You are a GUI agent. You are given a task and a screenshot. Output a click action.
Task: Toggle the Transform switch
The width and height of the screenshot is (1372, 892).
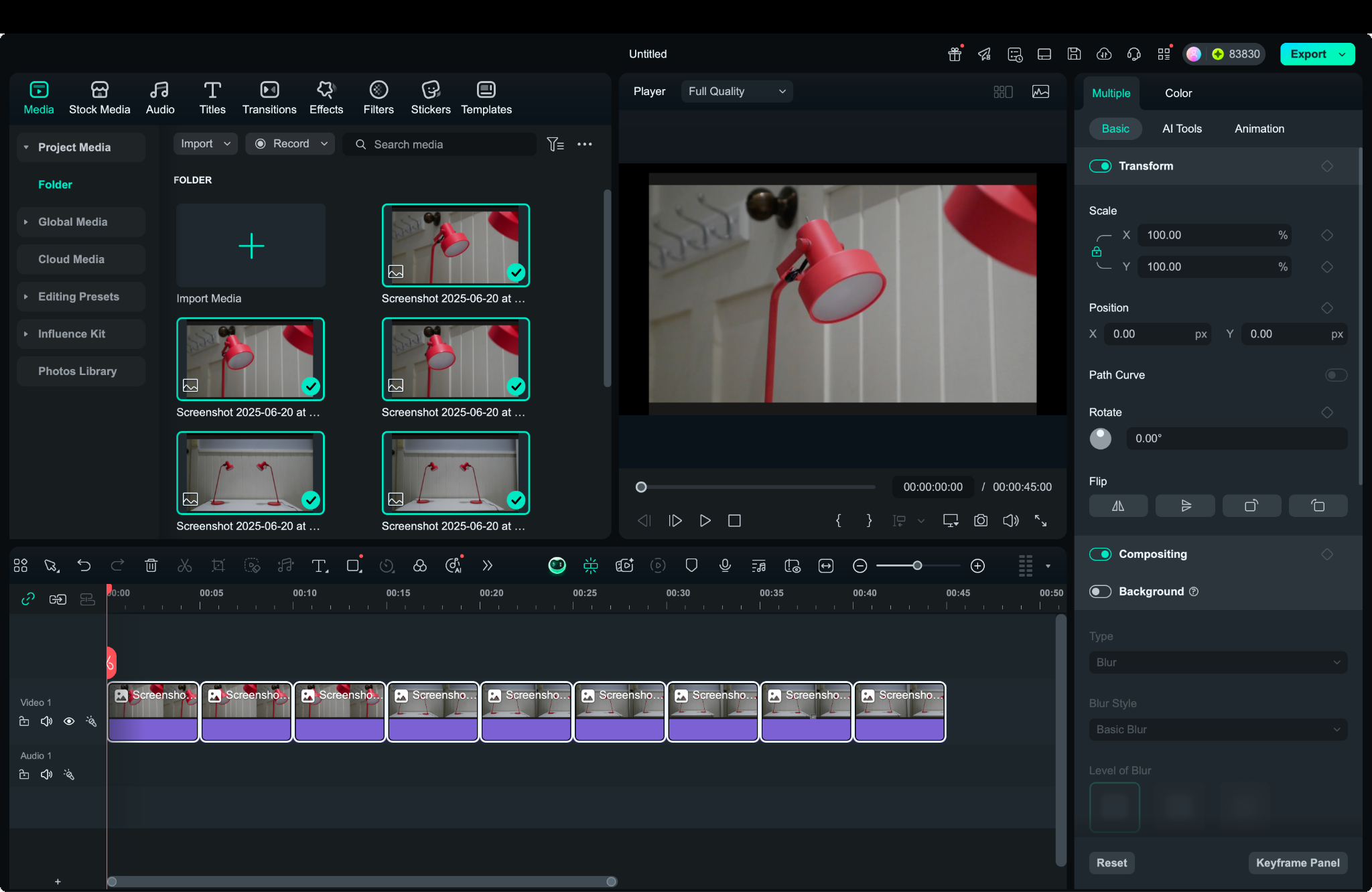[1100, 166]
